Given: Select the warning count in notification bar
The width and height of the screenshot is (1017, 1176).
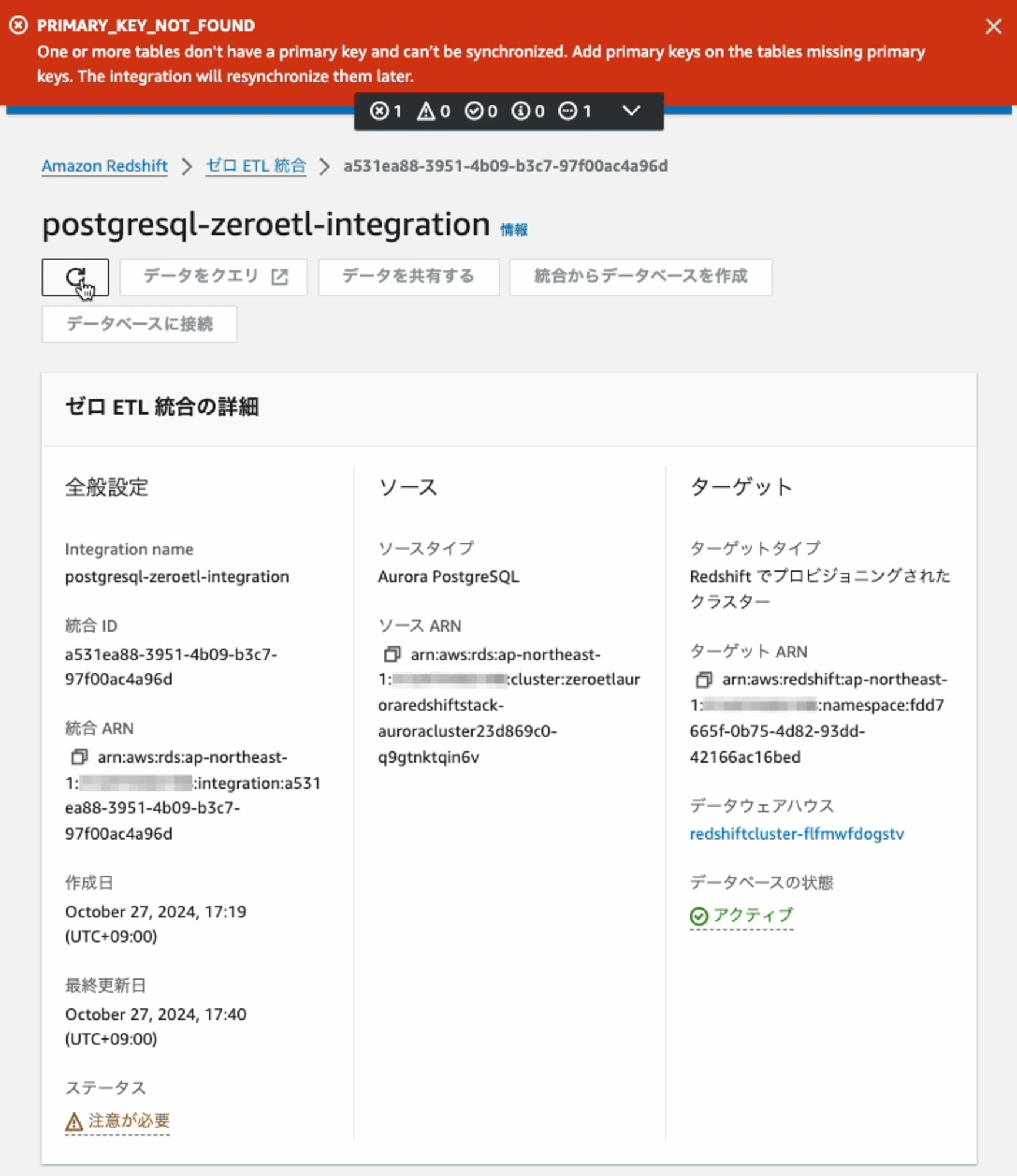Looking at the screenshot, I should tap(433, 111).
